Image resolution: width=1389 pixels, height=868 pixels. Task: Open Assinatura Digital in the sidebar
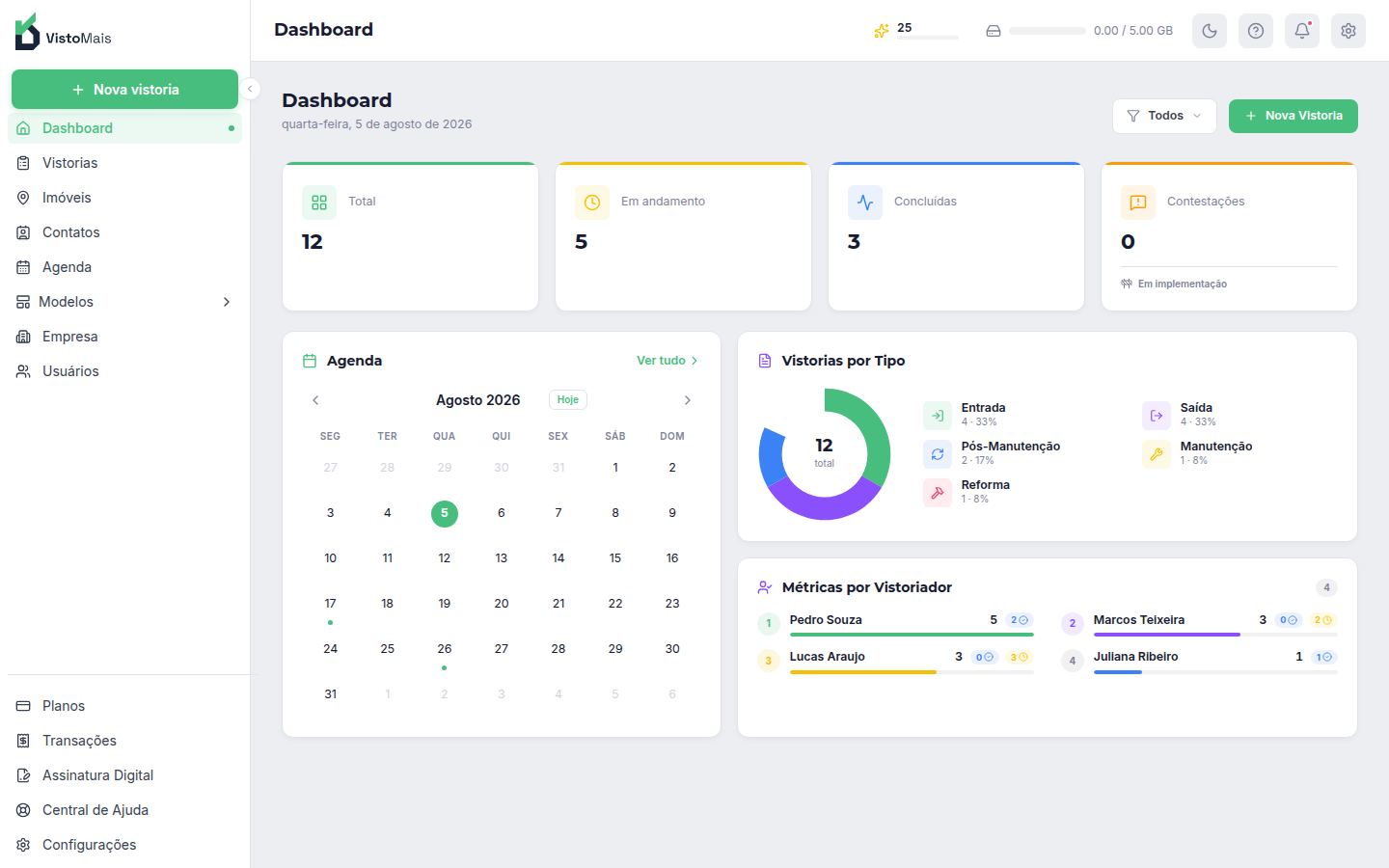[x=124, y=775]
